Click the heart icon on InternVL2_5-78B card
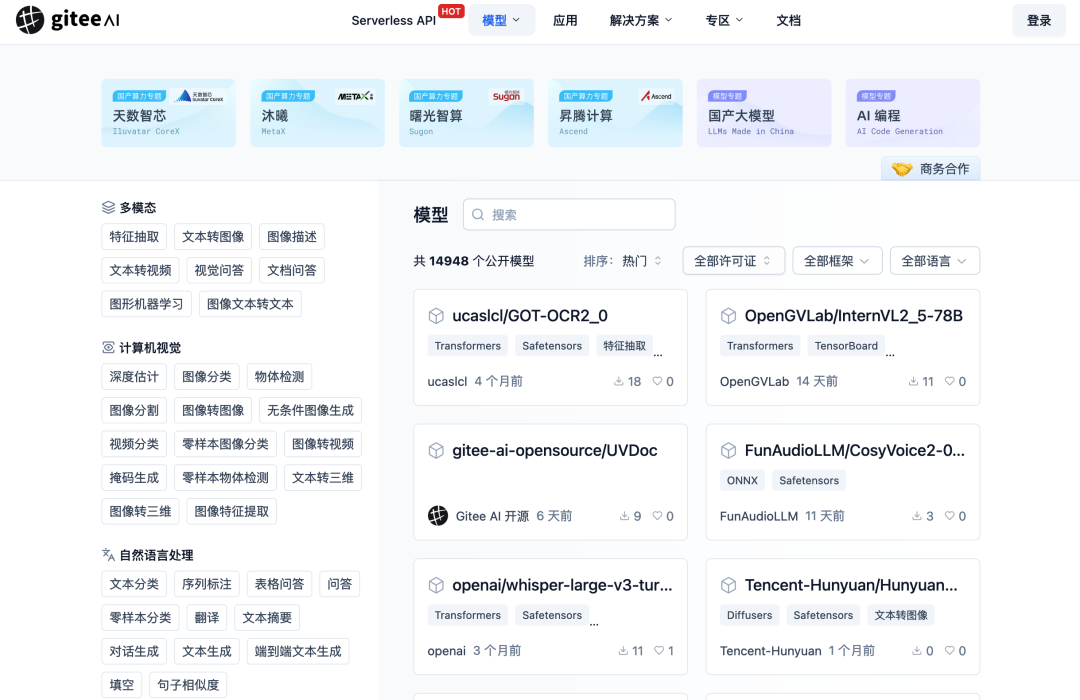Image resolution: width=1080 pixels, height=700 pixels. [x=948, y=381]
